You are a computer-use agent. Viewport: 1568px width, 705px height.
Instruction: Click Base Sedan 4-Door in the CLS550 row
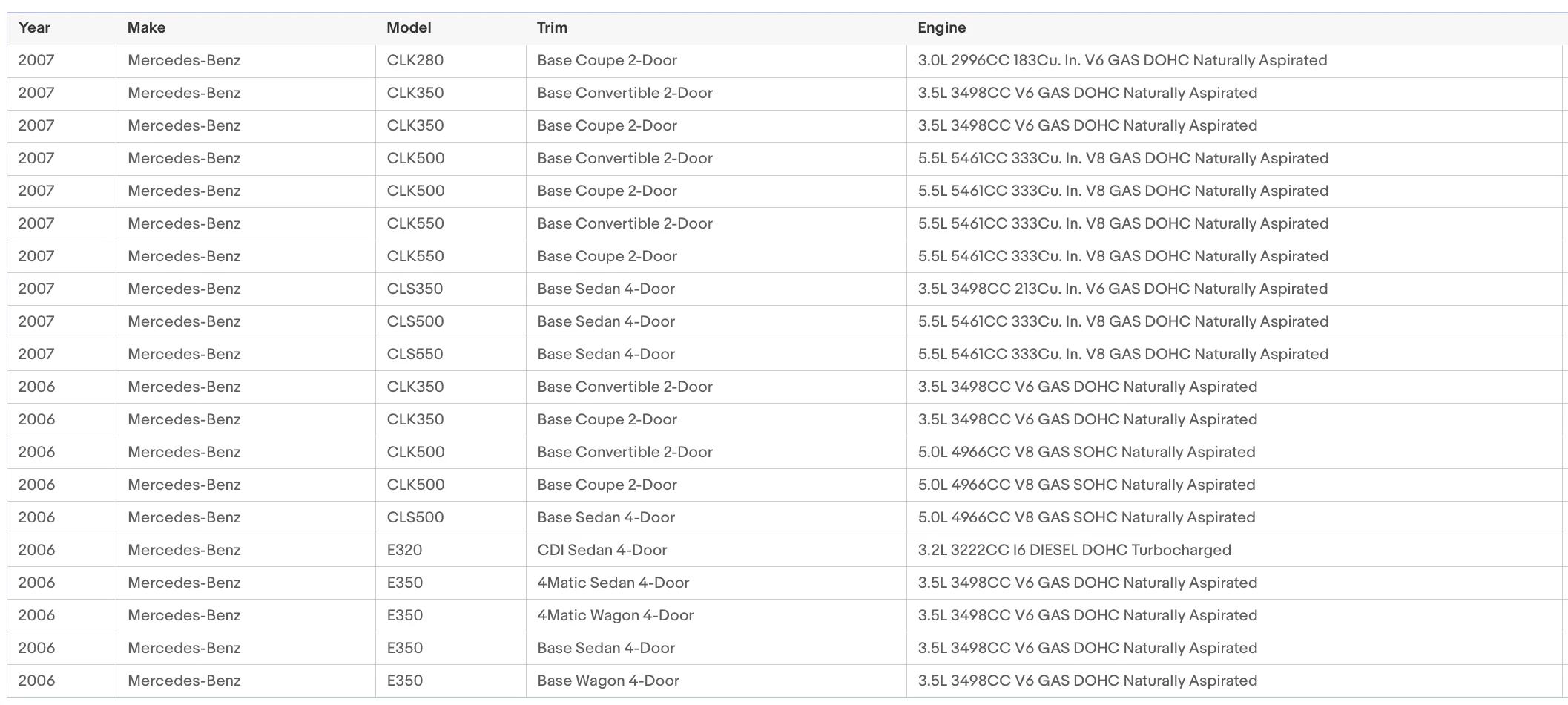point(717,355)
